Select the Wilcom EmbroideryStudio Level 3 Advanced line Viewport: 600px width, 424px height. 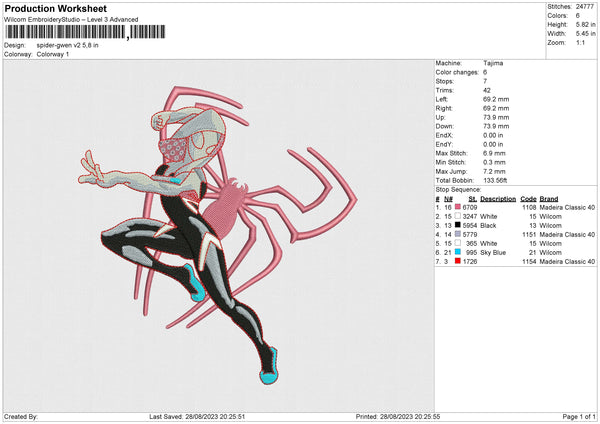point(71,20)
